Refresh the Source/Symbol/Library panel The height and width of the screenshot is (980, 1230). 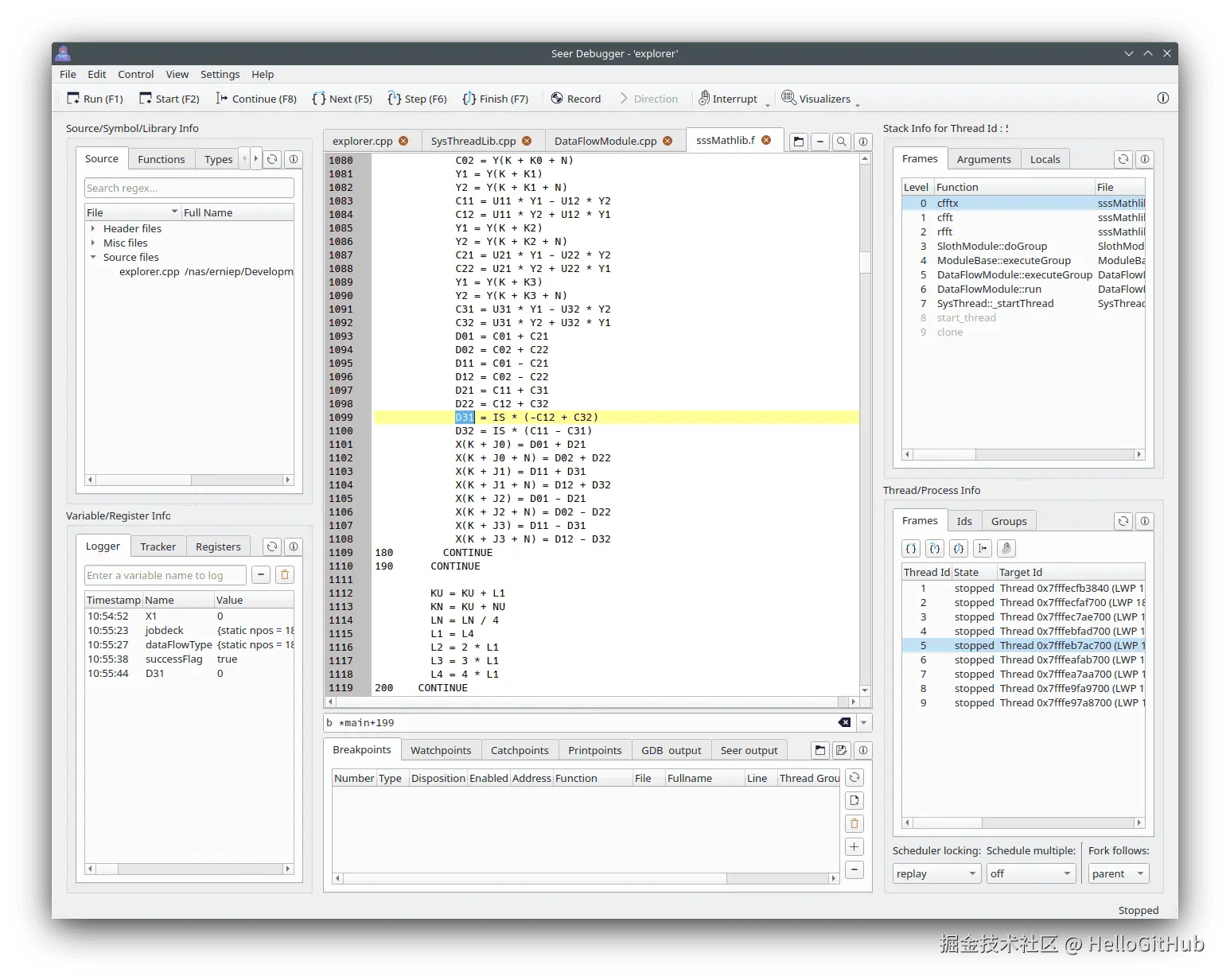[272, 159]
